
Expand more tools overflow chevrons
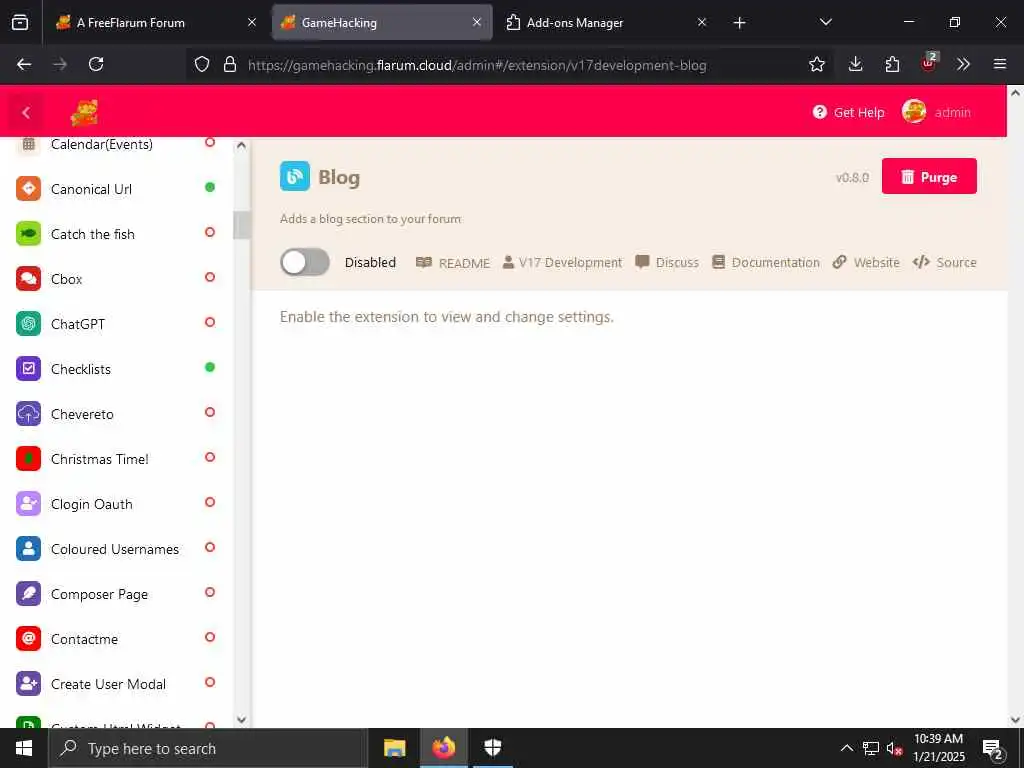(x=963, y=64)
